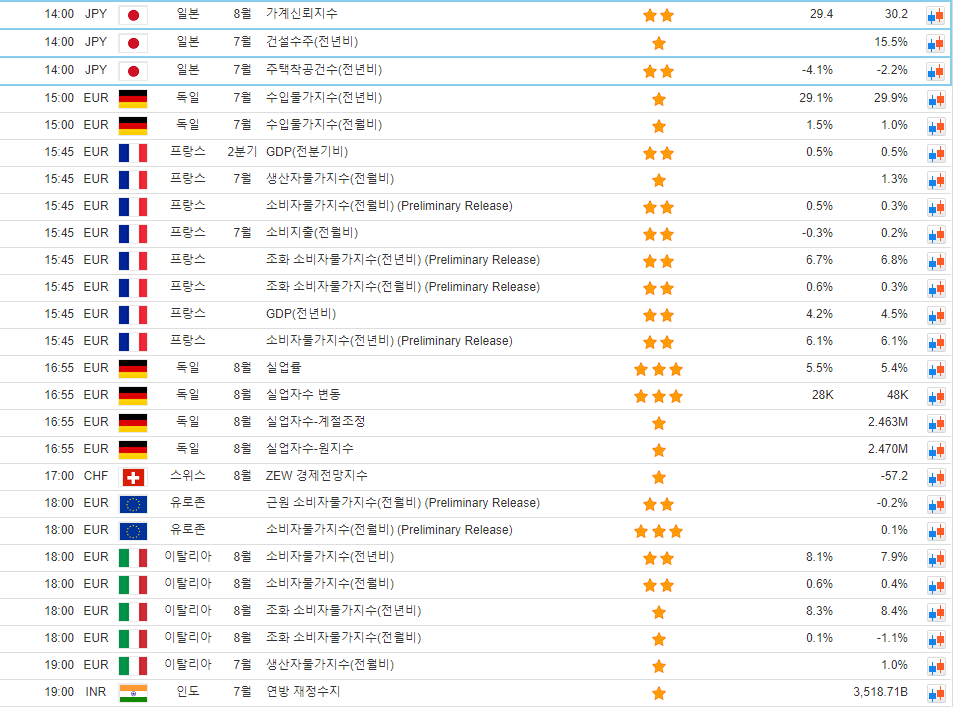Screen dimensions: 953x707
Task: Click the India flag icon
Action: click(x=133, y=693)
